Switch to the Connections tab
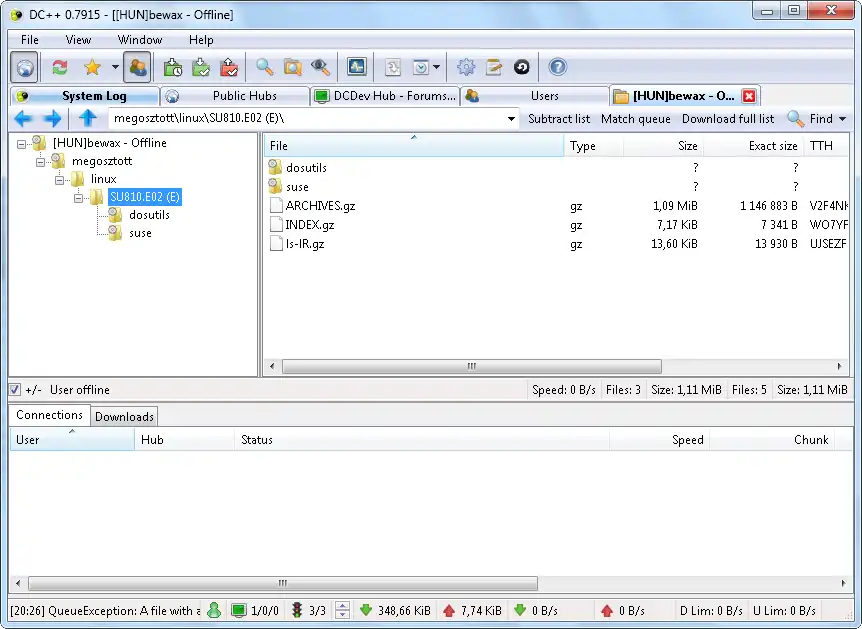Screen dimensions: 862x629 pos(49,415)
